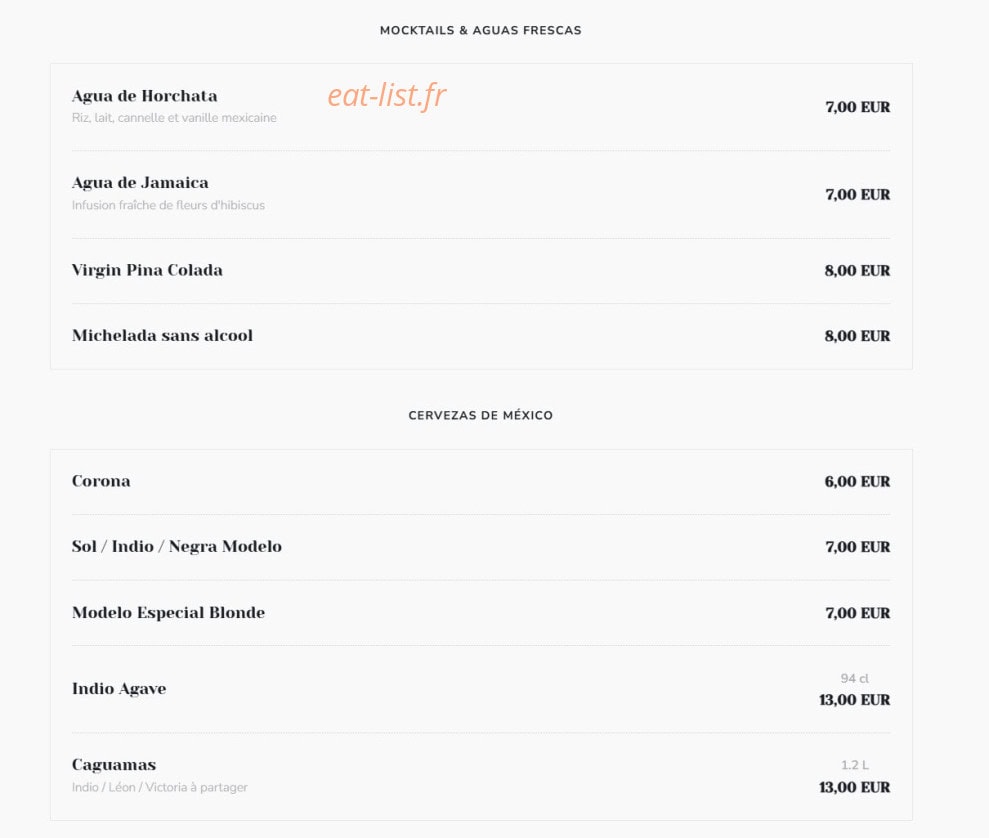Click the 94 cl size label
Screen dimensions: 989x838
[854, 678]
